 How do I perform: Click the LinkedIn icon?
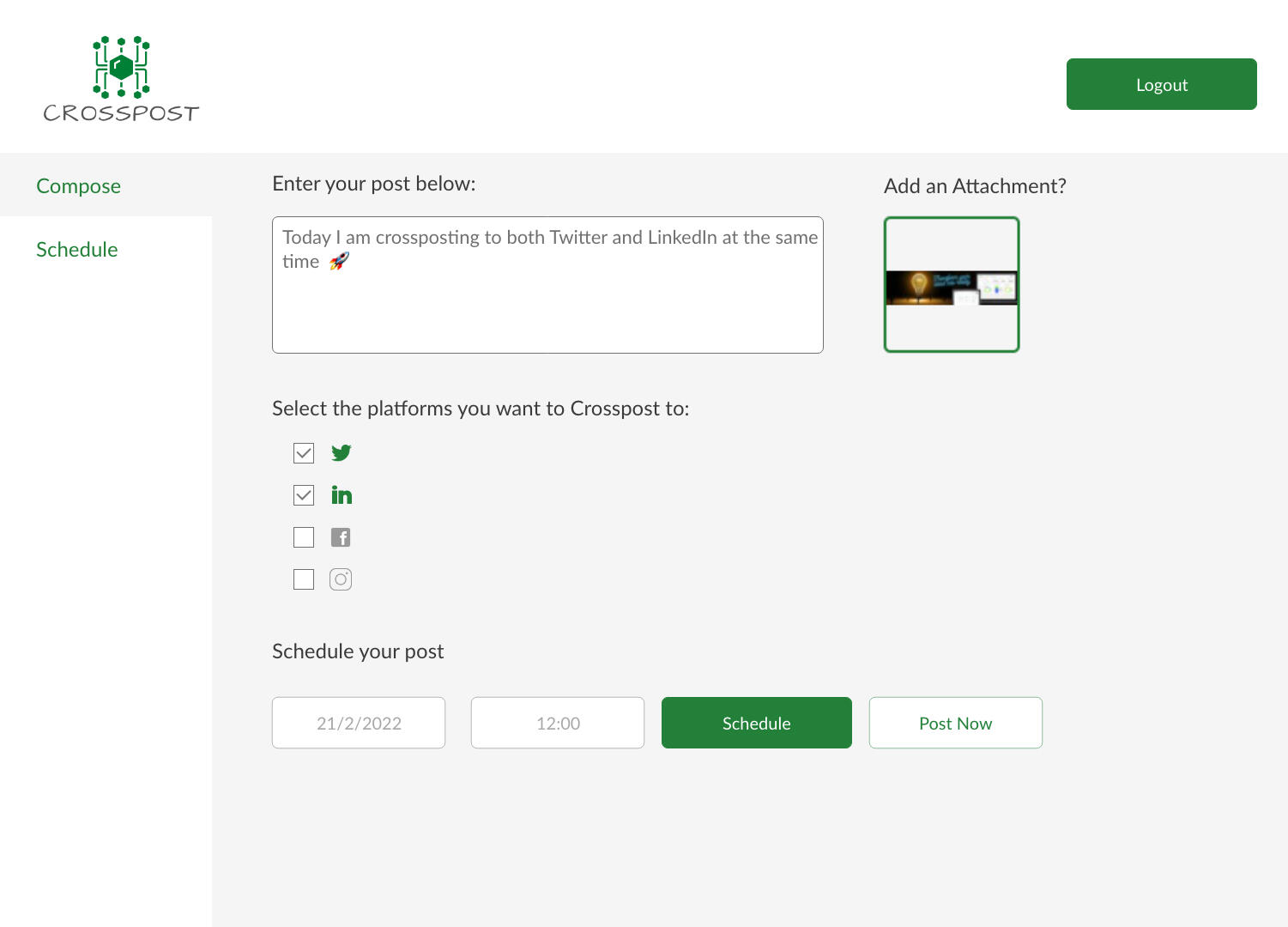click(x=341, y=495)
